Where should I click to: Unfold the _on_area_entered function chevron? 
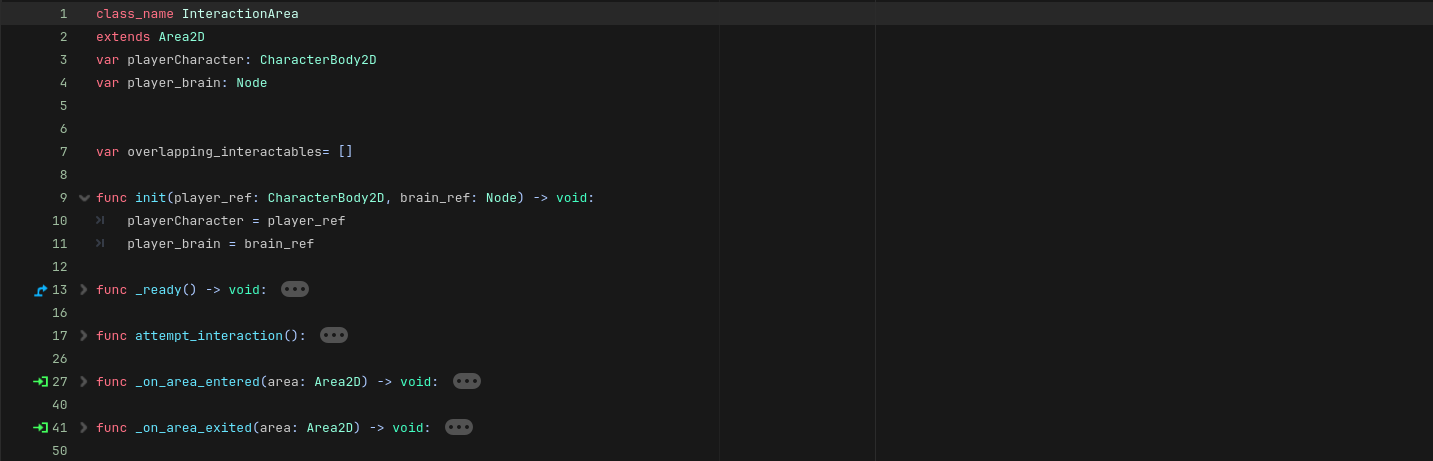point(84,382)
